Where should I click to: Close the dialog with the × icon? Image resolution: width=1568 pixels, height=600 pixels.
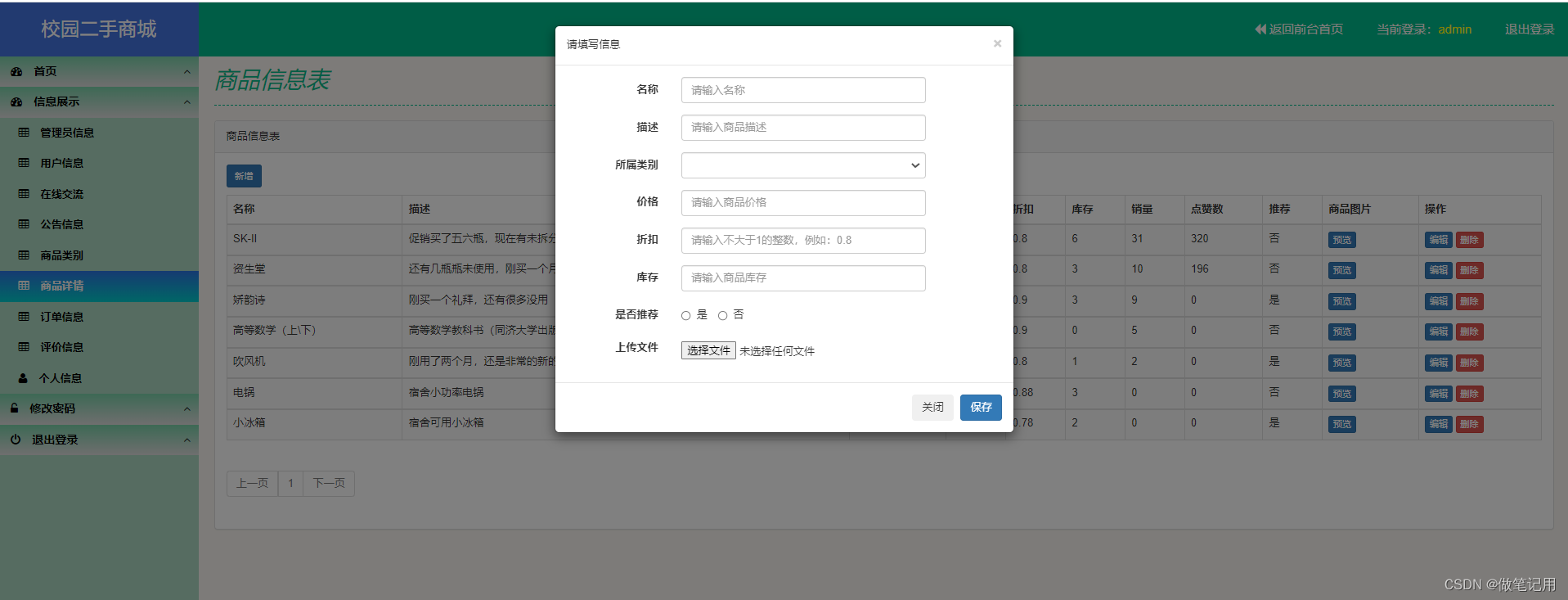pyautogui.click(x=997, y=43)
